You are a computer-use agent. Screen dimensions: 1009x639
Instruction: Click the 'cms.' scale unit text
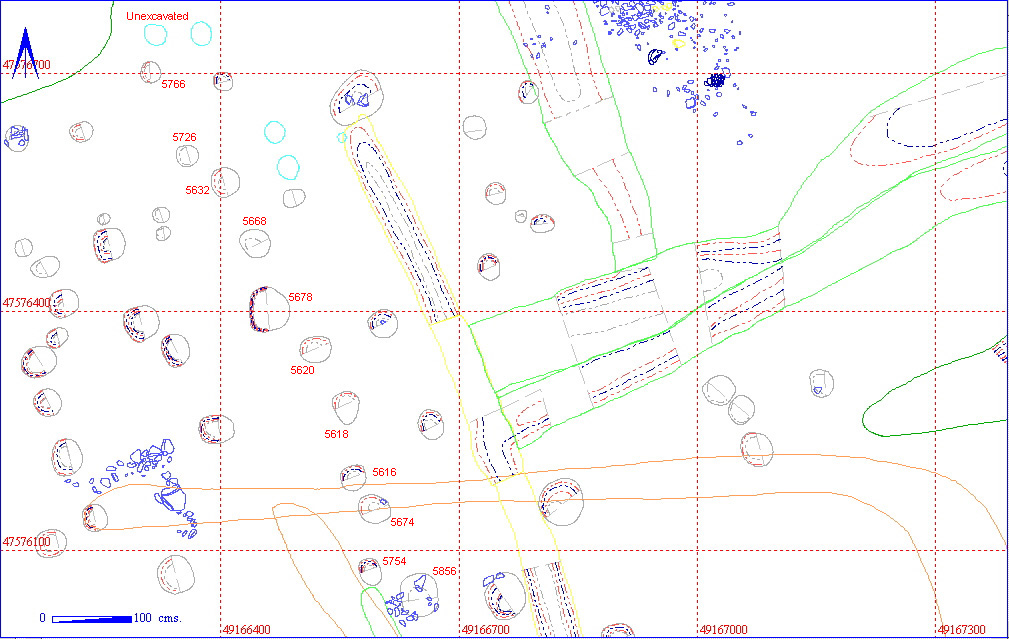coord(170,618)
